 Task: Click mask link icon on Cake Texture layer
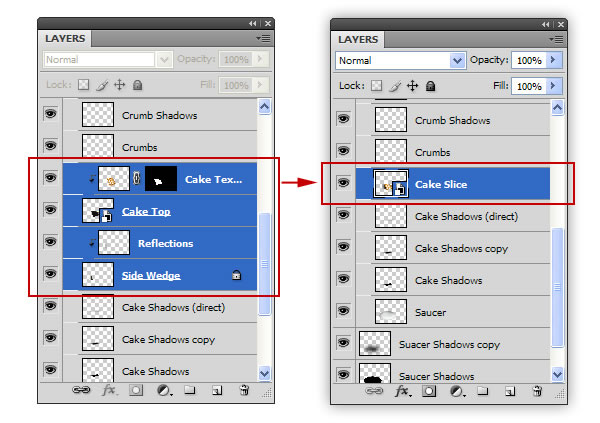137,178
